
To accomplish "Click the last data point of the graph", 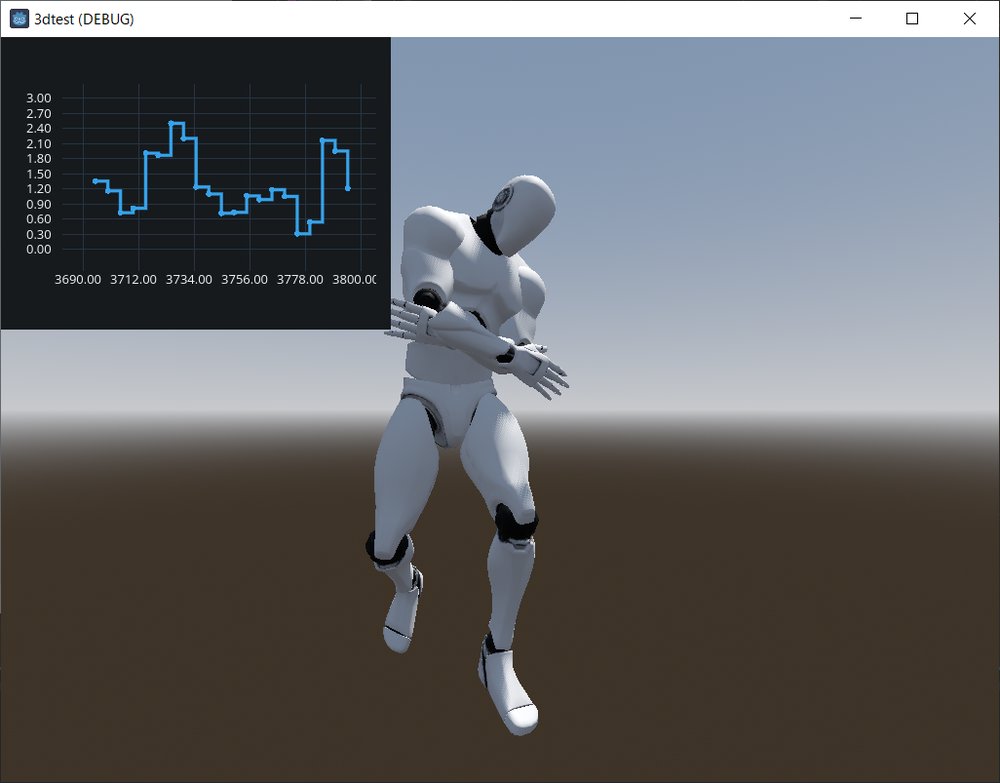I will pyautogui.click(x=348, y=189).
